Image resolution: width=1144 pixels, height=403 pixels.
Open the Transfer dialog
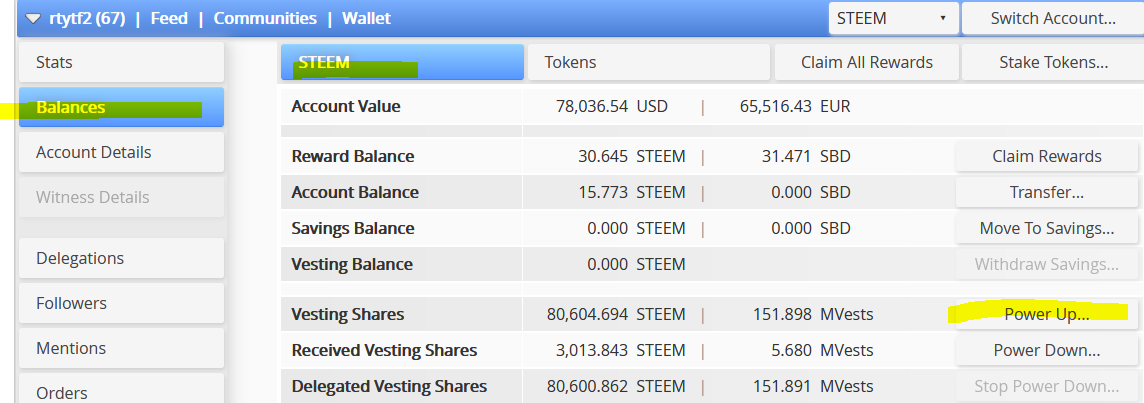(x=1046, y=192)
